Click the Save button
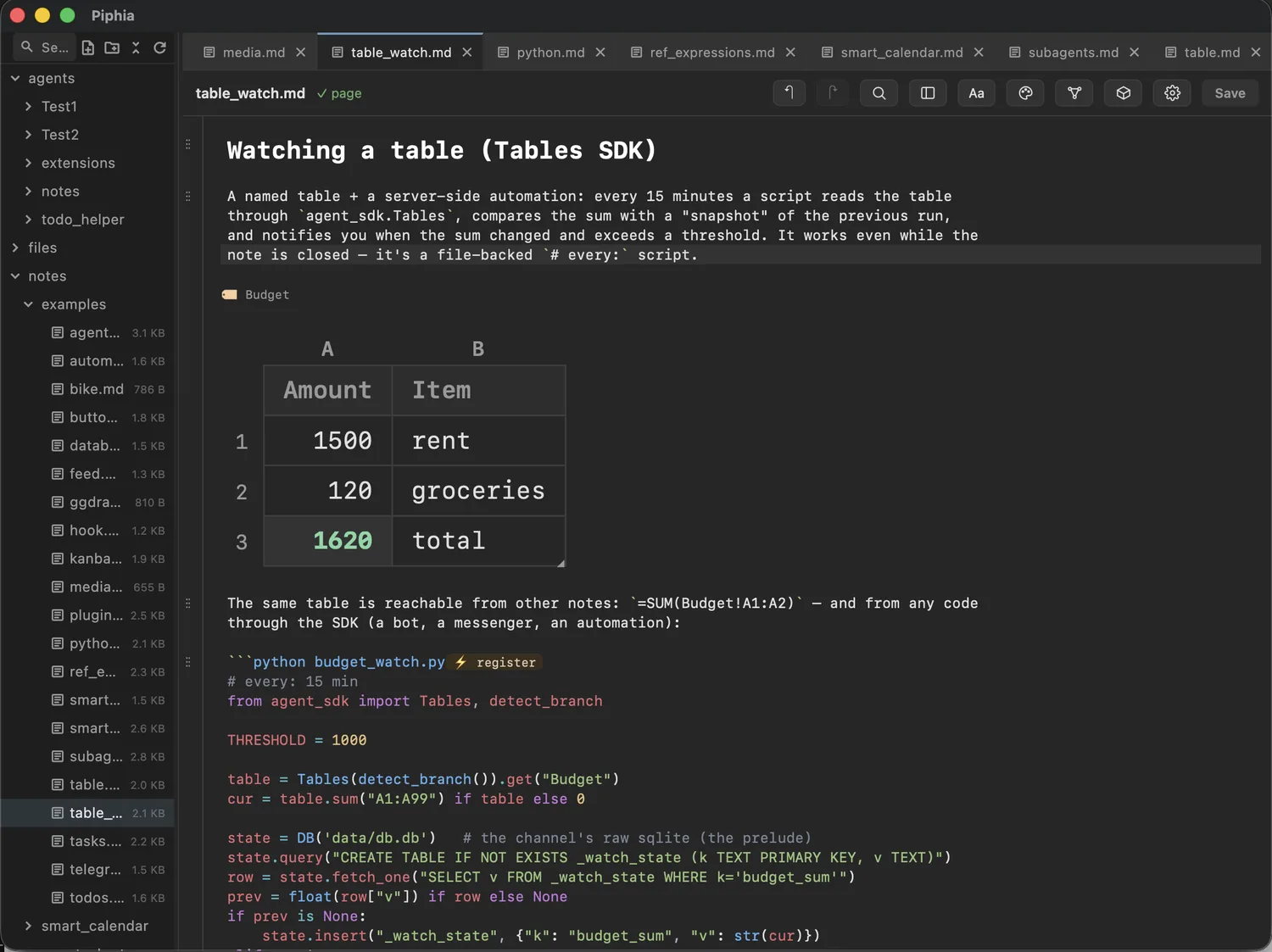Screen dimensions: 1272x952 pos(1230,93)
